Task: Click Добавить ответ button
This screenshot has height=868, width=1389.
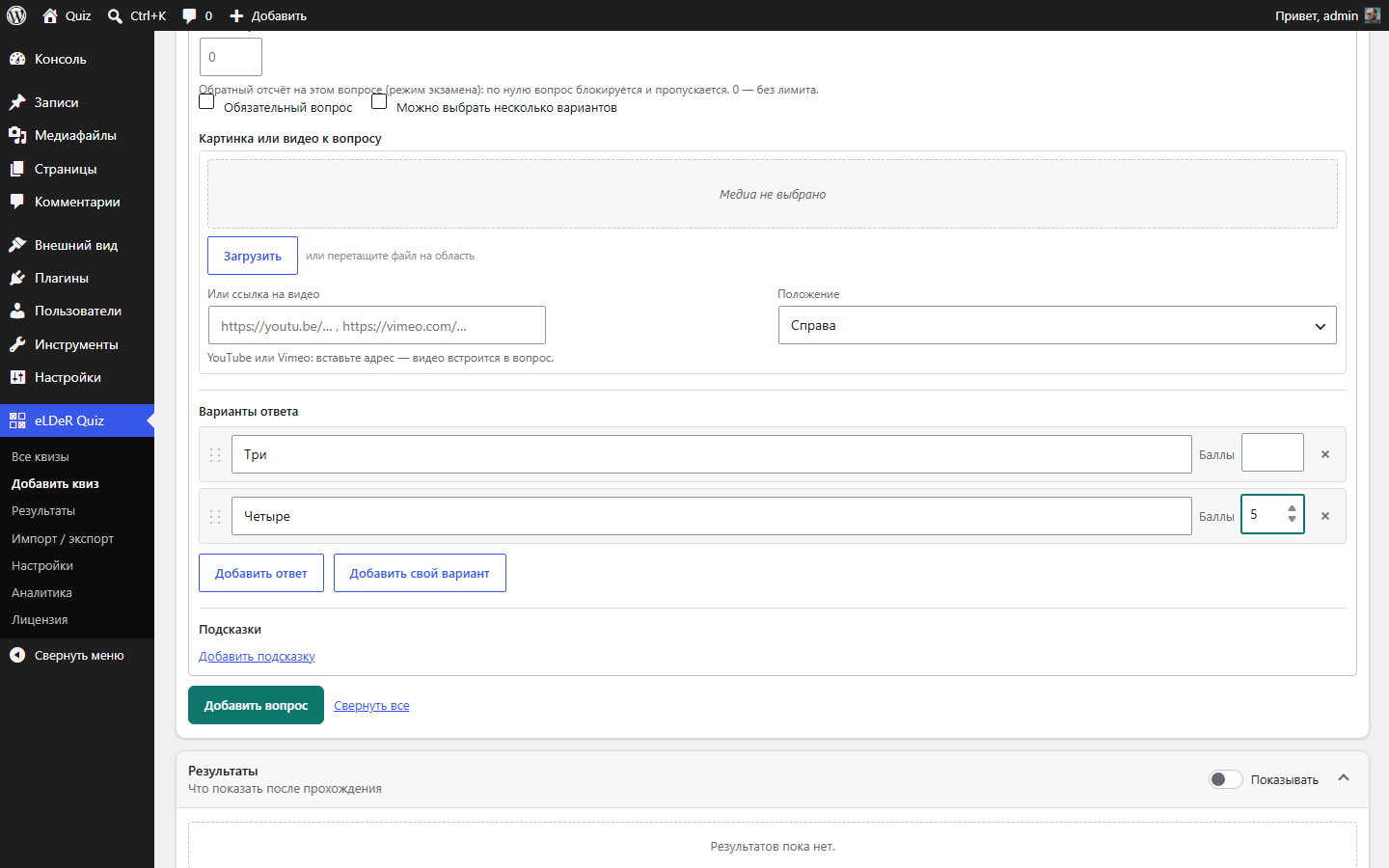Action: tap(261, 573)
